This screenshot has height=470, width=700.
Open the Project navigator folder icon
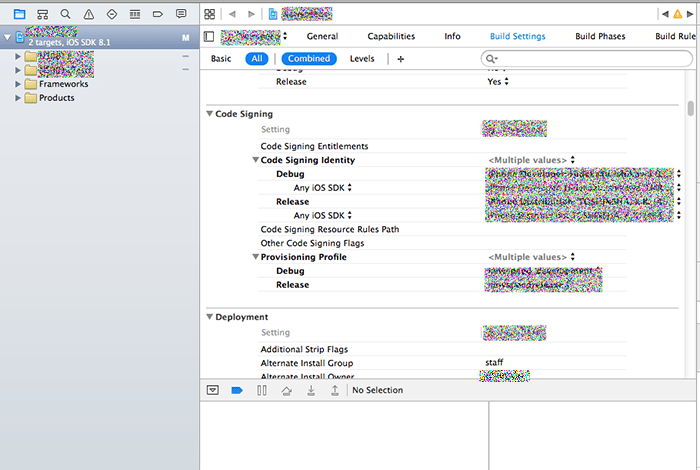tap(19, 14)
